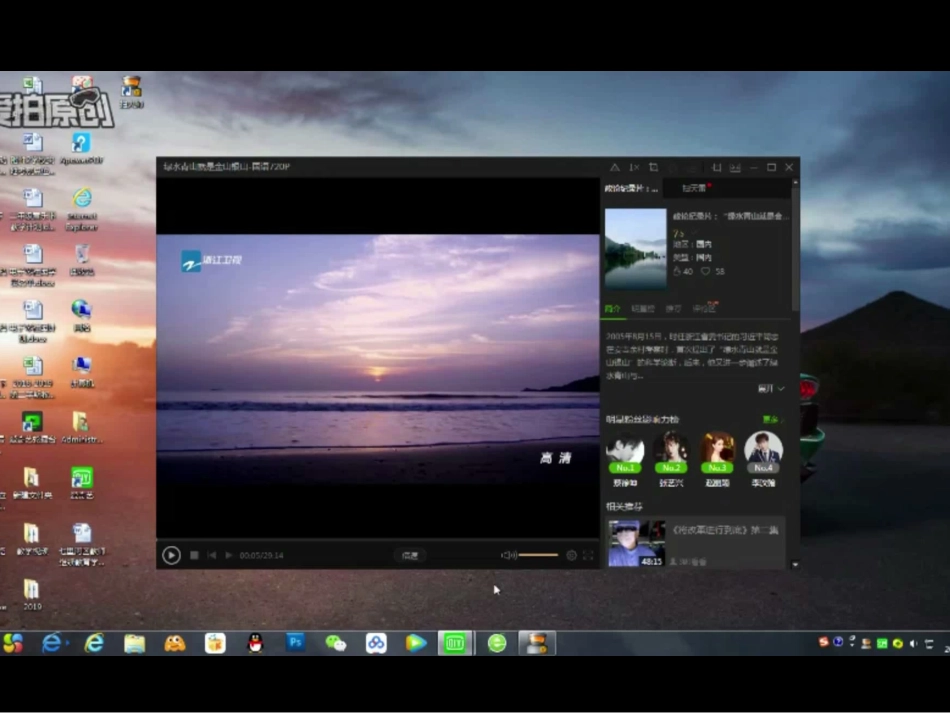
Task: Select the No.1 ranked star avatar
Action: 625,451
